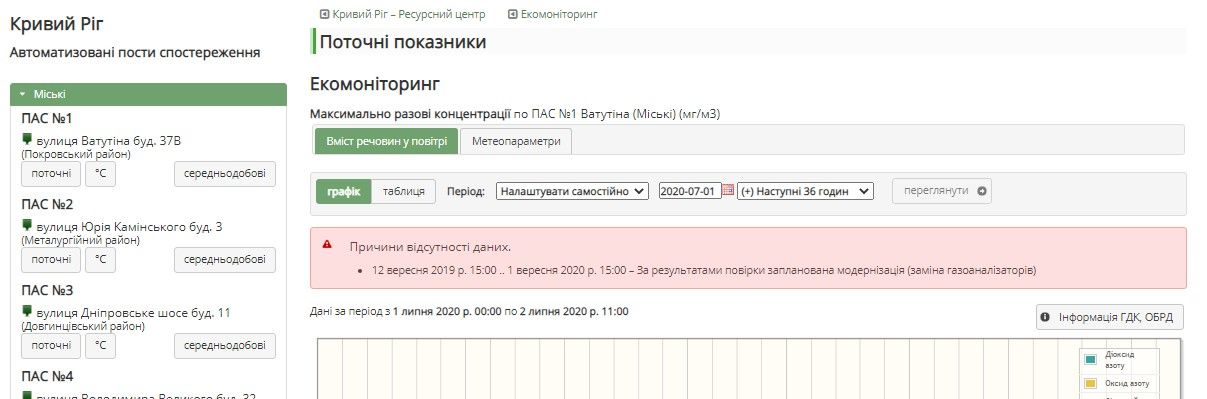Click the station marker icon for Дніпровське шосе
This screenshot has height=399, width=1207.
pyautogui.click(x=27, y=312)
